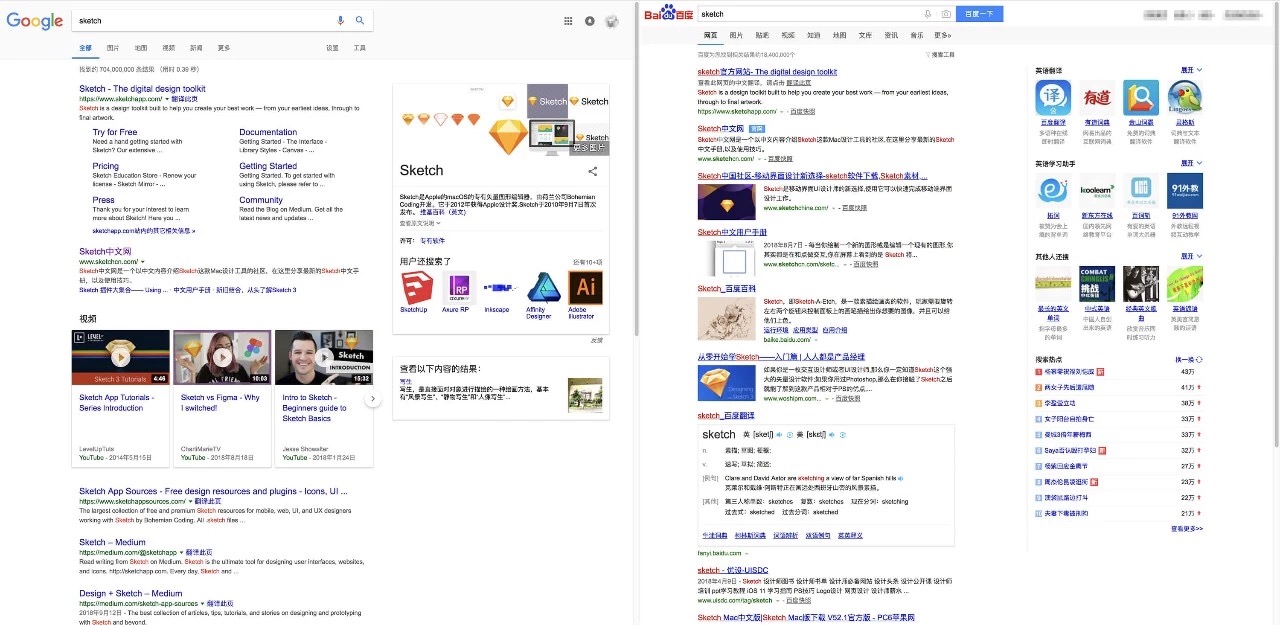The height and width of the screenshot is (625, 1280).
Task: Expand the 其他人还搜 section
Action: click(x=1191, y=256)
